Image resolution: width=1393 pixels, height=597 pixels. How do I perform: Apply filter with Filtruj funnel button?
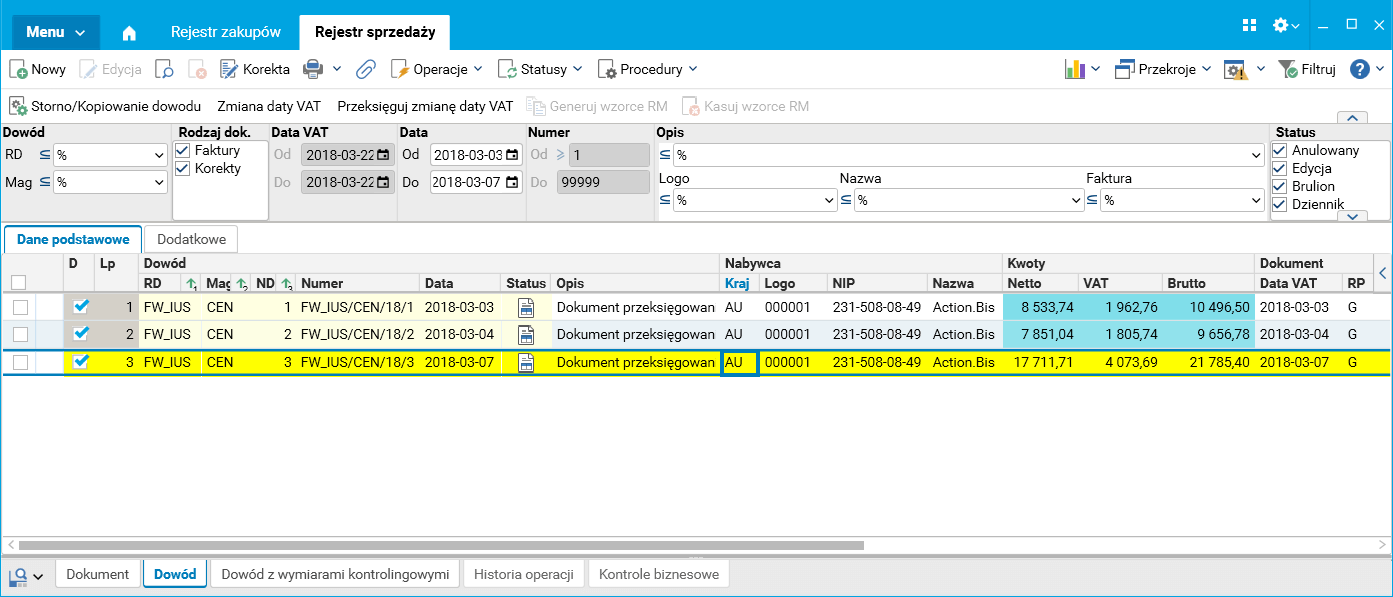pos(1307,69)
